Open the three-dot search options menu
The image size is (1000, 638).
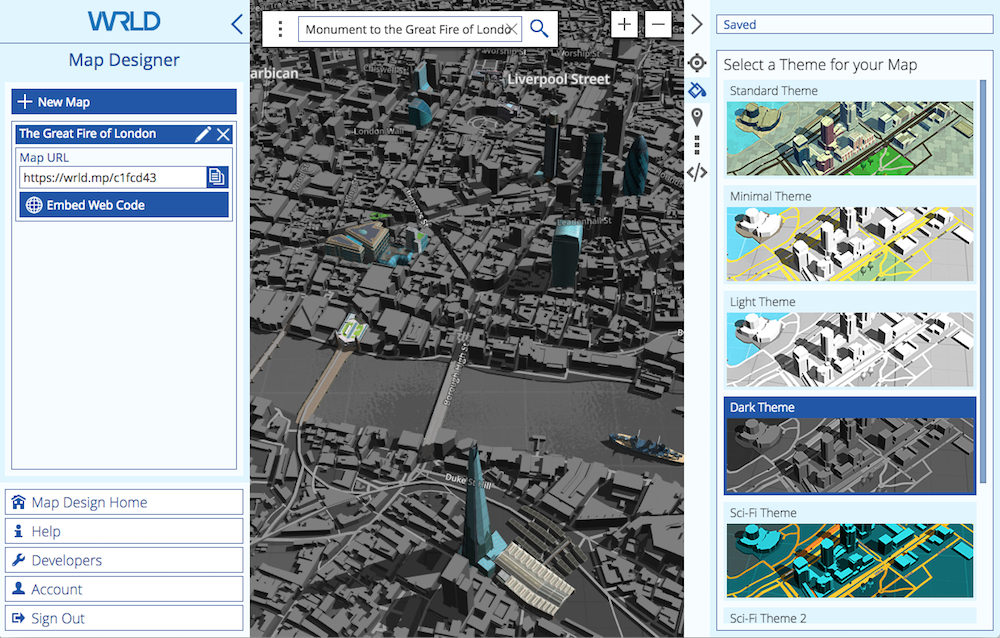click(280, 29)
